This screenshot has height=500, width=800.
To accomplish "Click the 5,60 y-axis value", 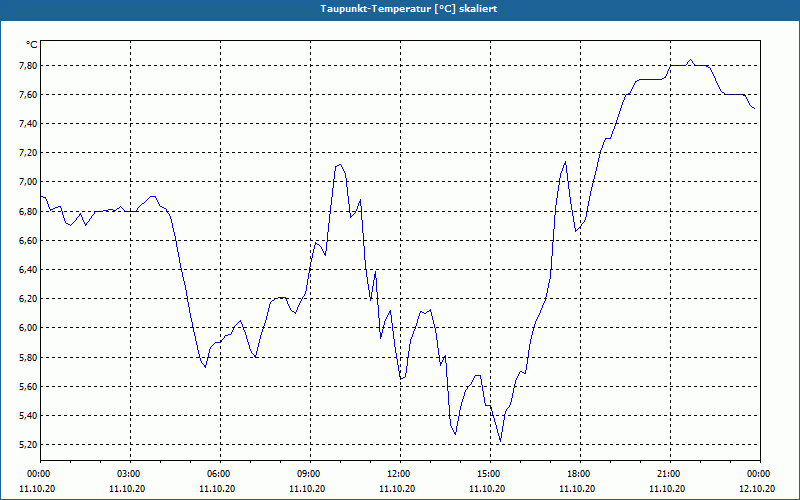I will coord(29,386).
